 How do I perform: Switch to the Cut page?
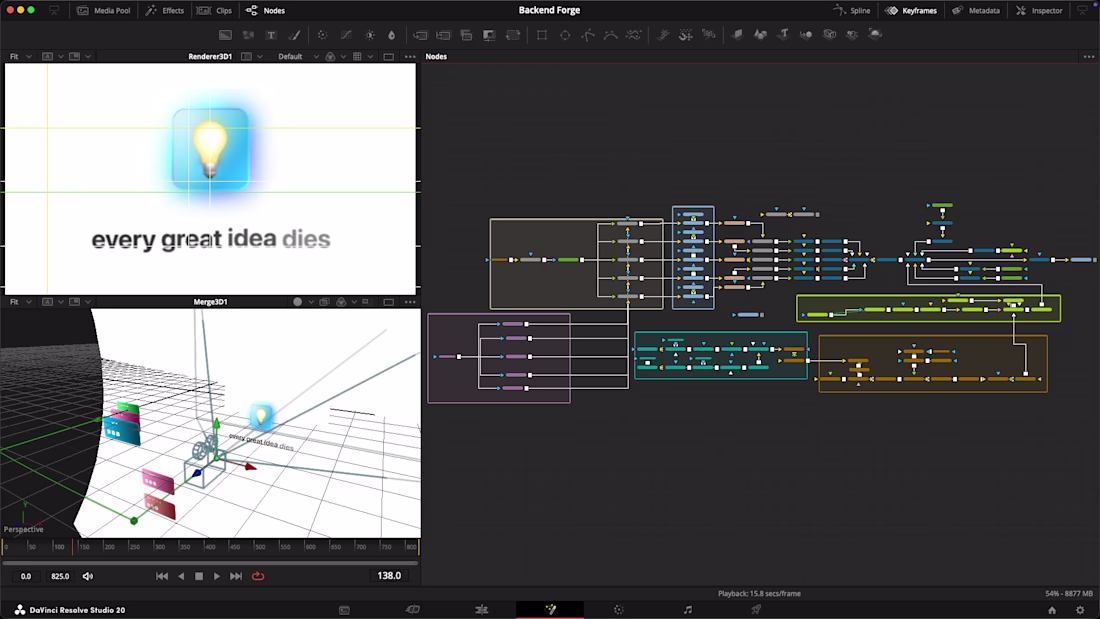click(x=413, y=610)
